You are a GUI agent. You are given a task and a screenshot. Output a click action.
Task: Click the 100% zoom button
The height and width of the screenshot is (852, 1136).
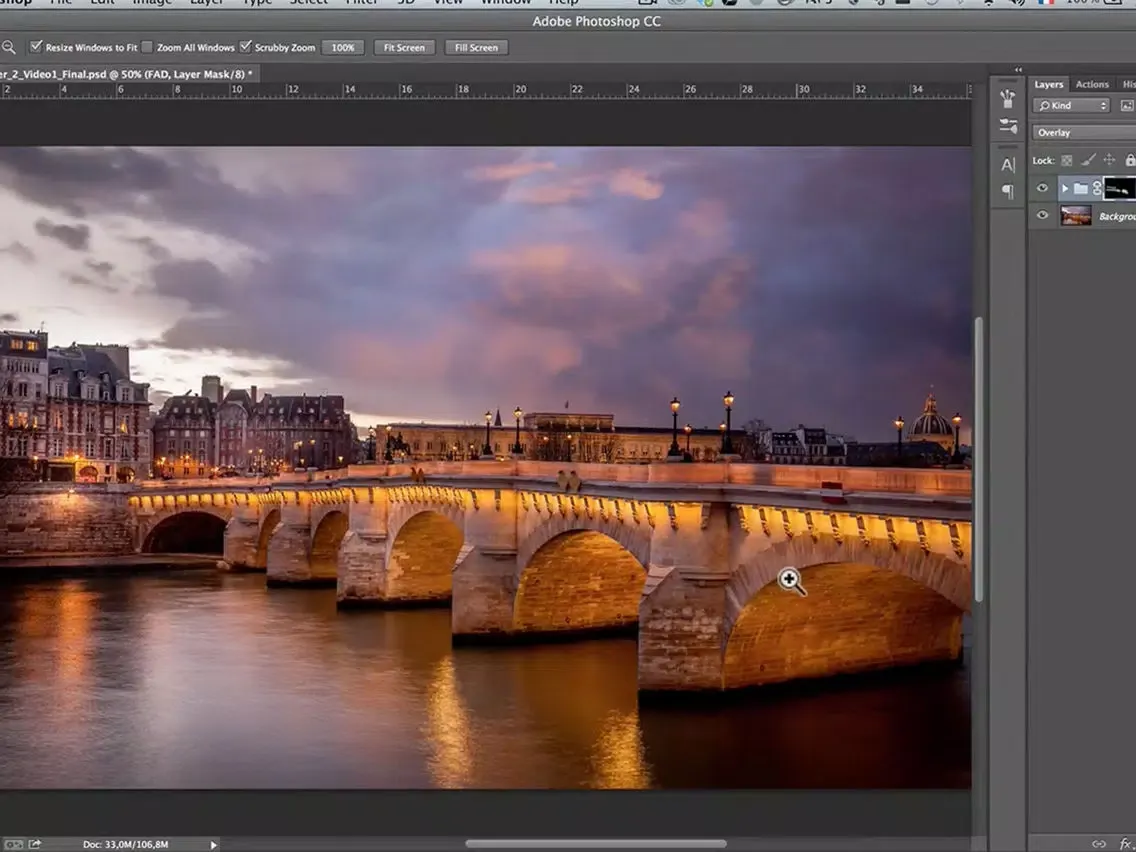point(343,48)
